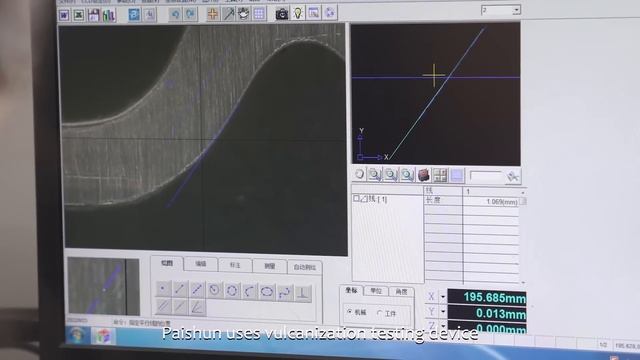The height and width of the screenshot is (360, 640).
Task: Select the dotted circle tool
Action: [x=232, y=291]
